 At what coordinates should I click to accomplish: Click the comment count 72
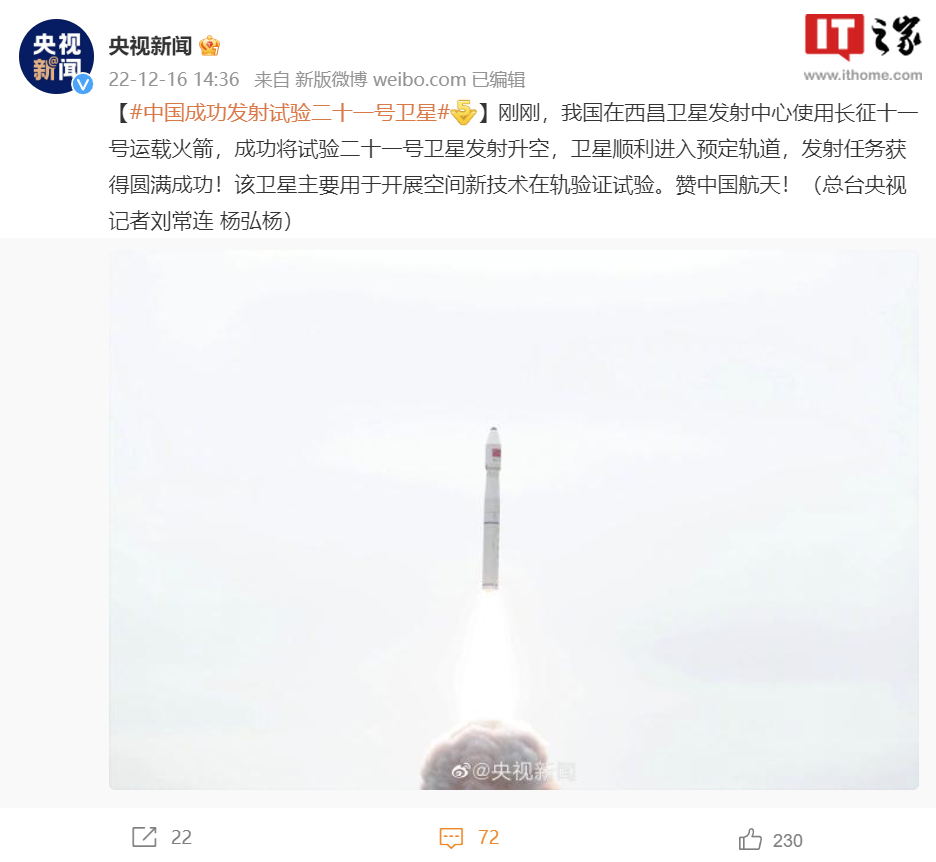[x=488, y=838]
